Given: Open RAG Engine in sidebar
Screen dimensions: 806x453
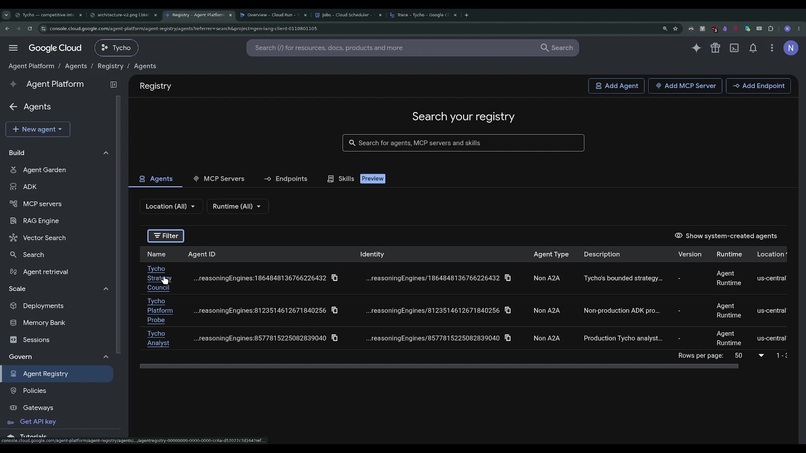Looking at the screenshot, I should (41, 221).
